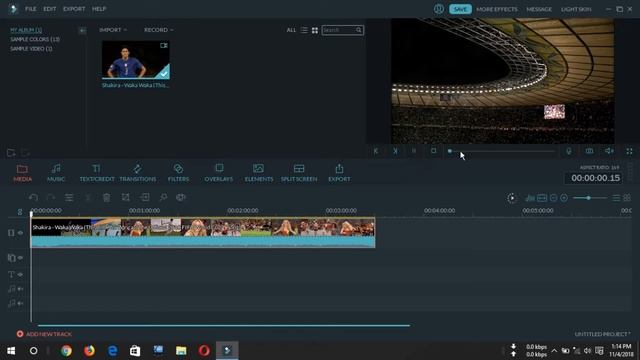Click the second playback skip control
640x360 pixels.
(395, 151)
